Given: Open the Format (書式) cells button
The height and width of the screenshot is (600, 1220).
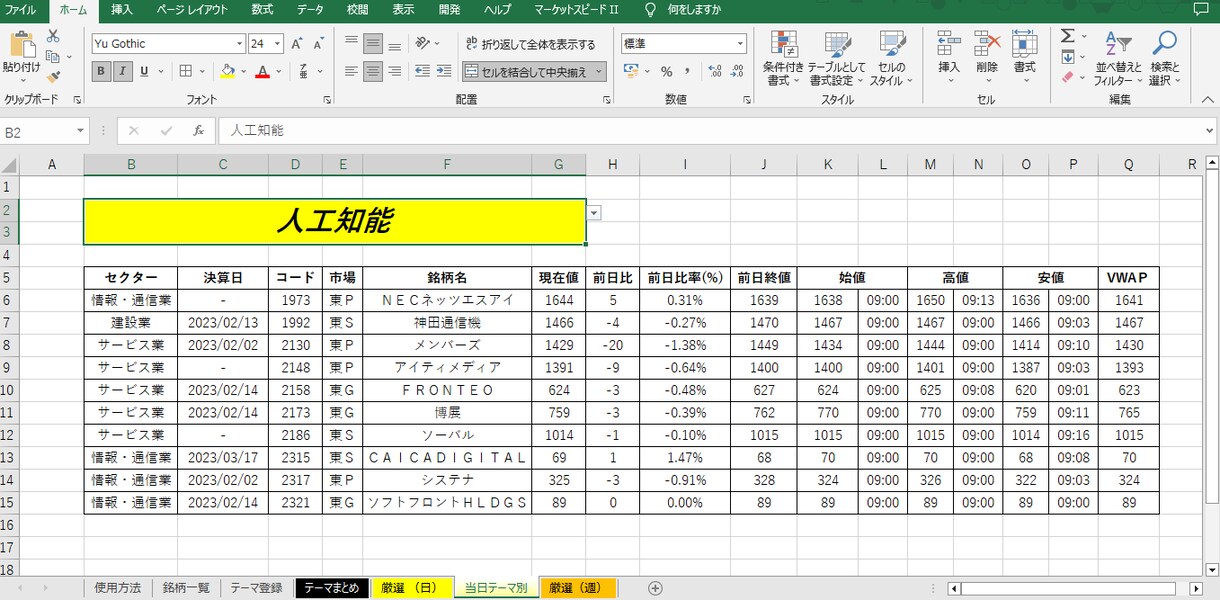Looking at the screenshot, I should click(1025, 57).
